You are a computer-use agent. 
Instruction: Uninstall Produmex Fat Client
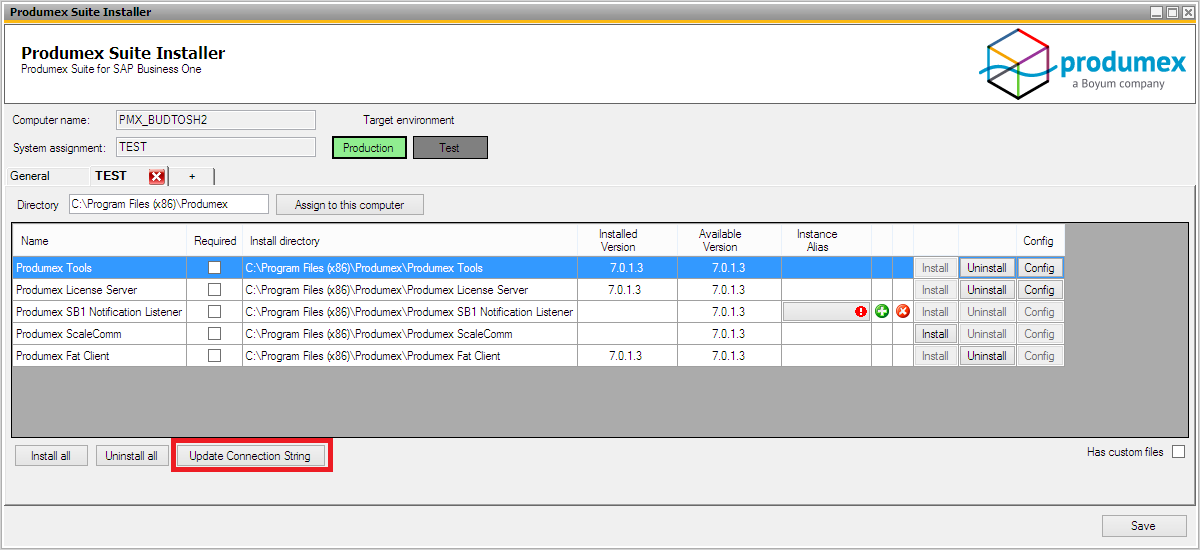click(986, 356)
